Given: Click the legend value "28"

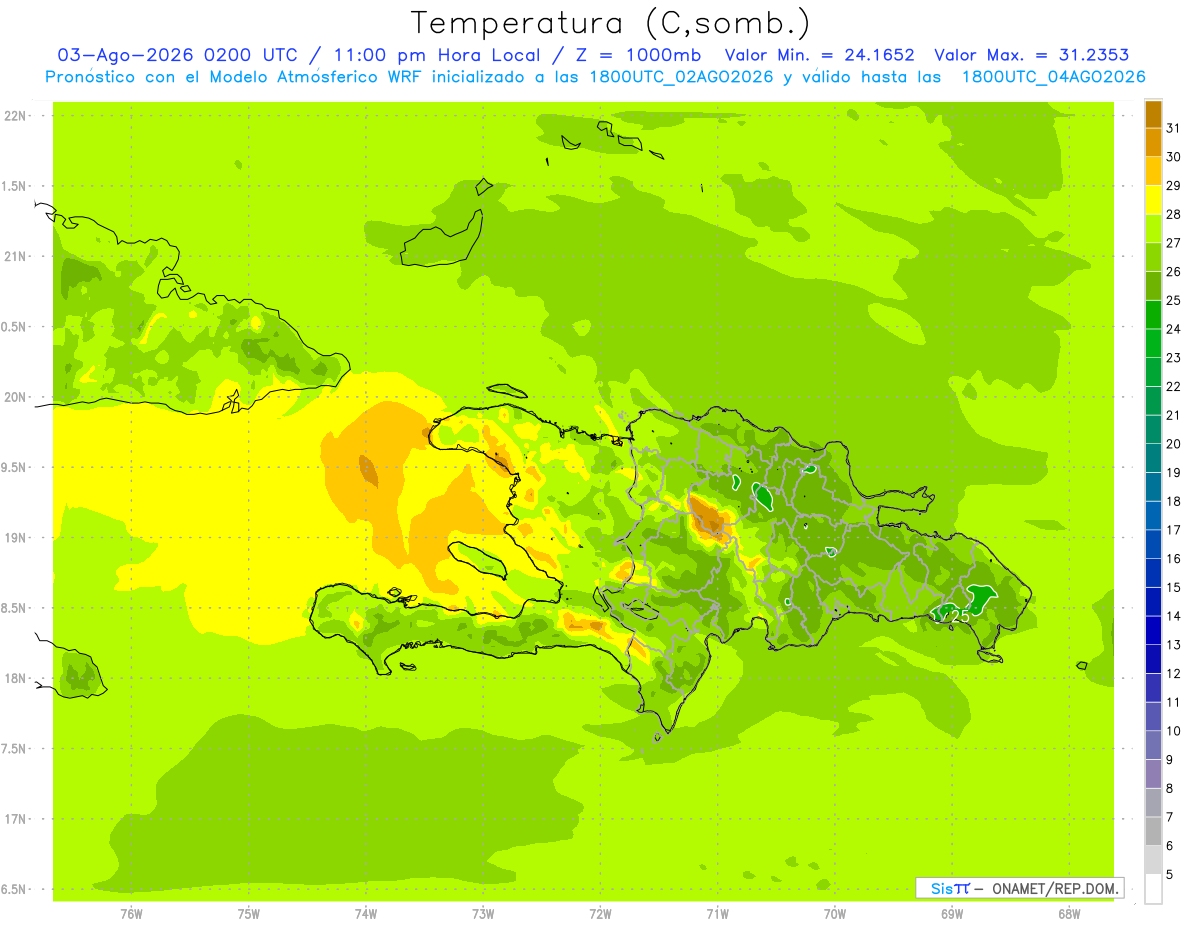Looking at the screenshot, I should [1173, 214].
